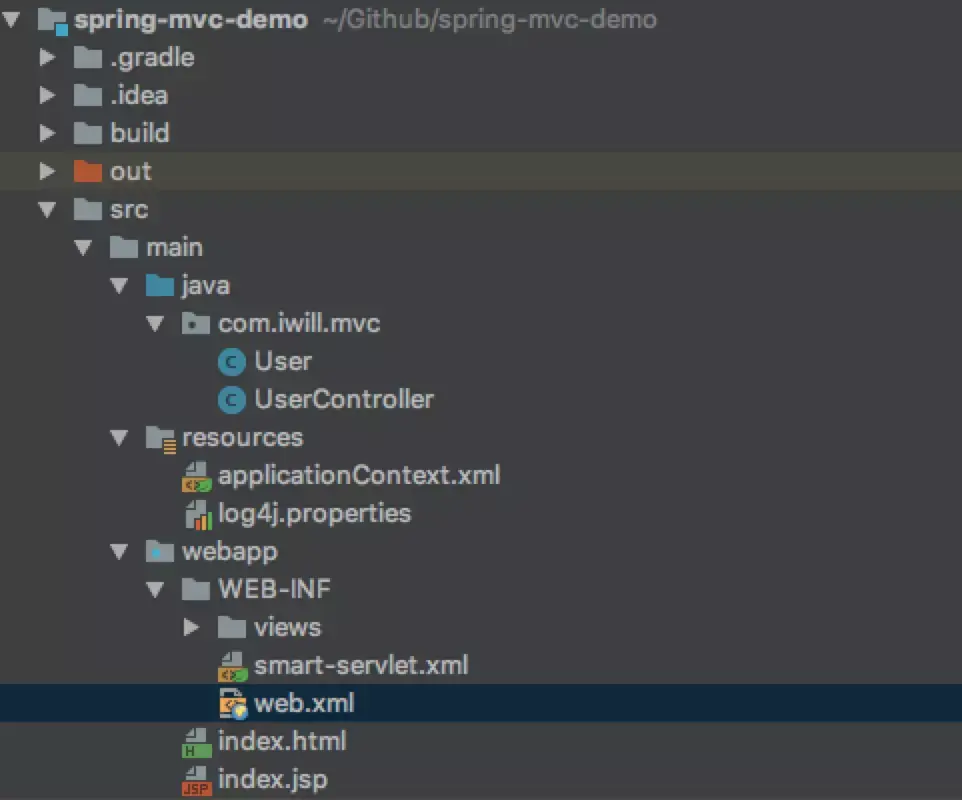Select the views folder name
This screenshot has width=962, height=800.
click(x=287, y=628)
